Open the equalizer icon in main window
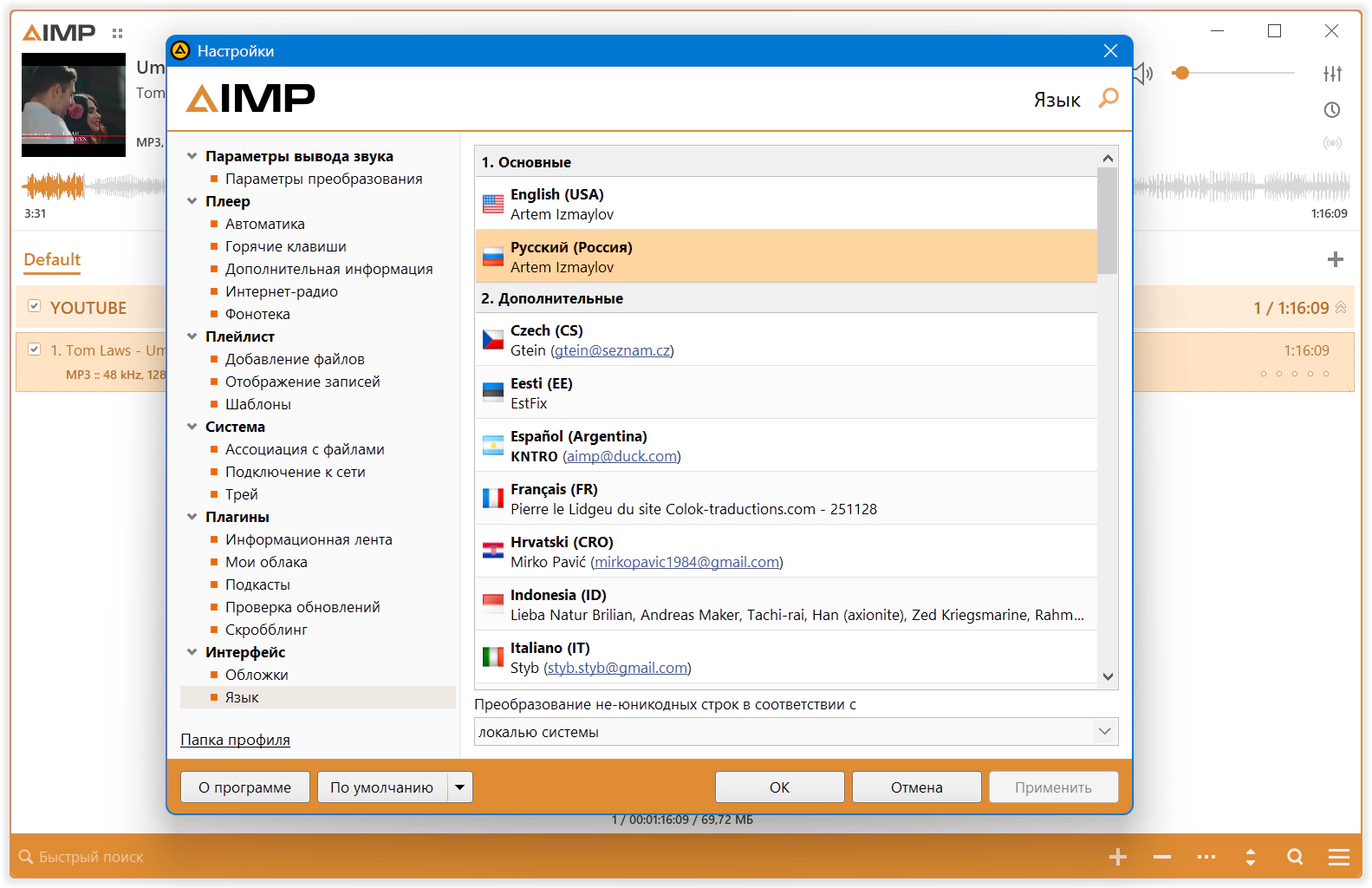 1332,74
